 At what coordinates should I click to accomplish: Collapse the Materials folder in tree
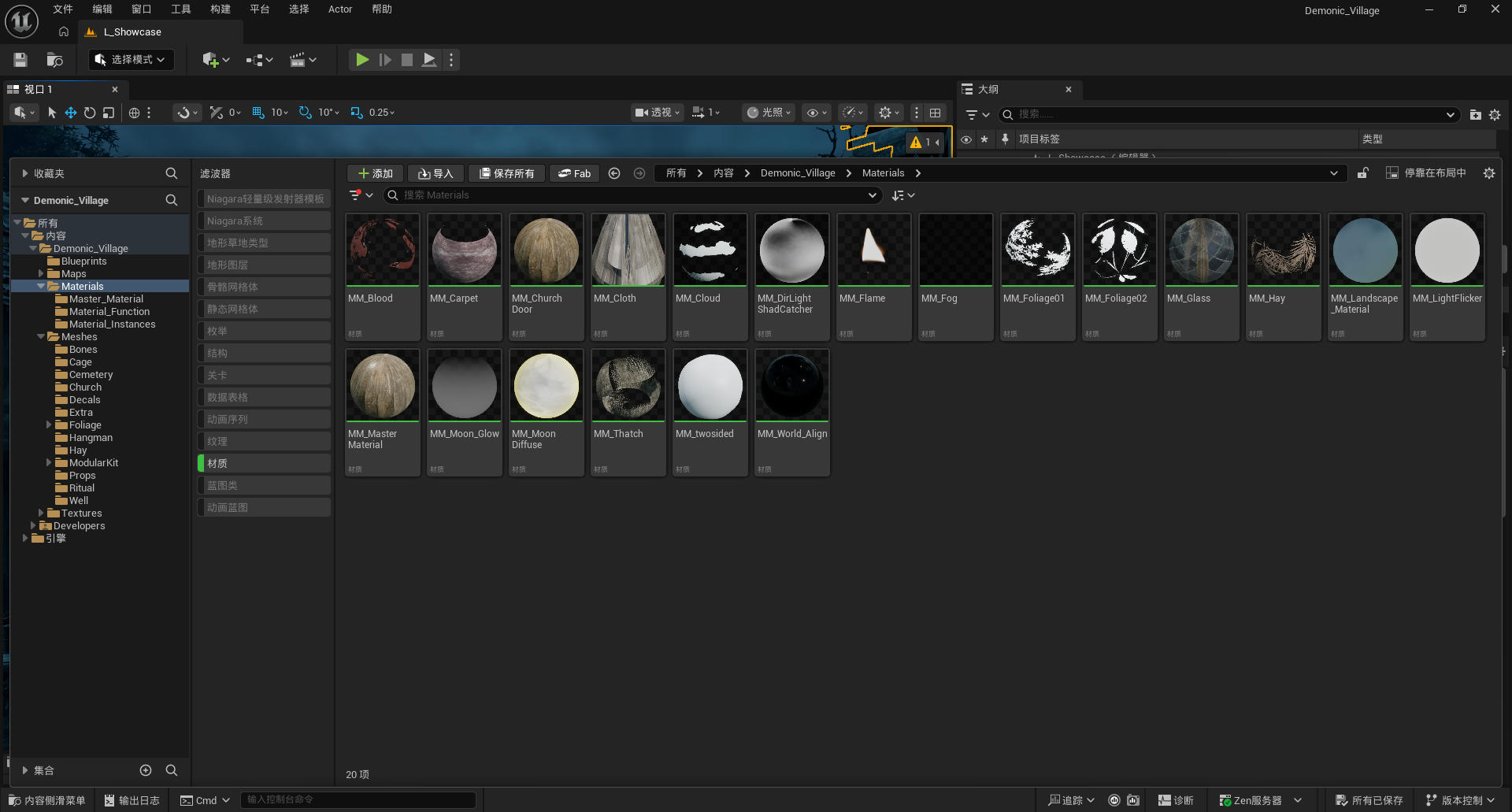(x=41, y=287)
